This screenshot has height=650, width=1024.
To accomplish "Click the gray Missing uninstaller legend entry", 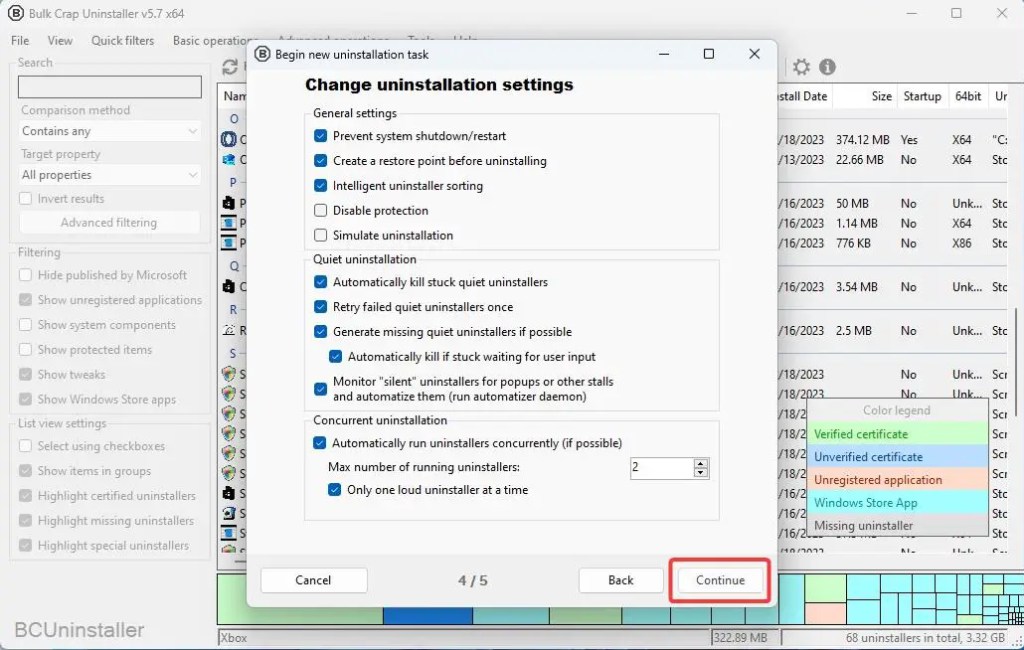I will [897, 525].
